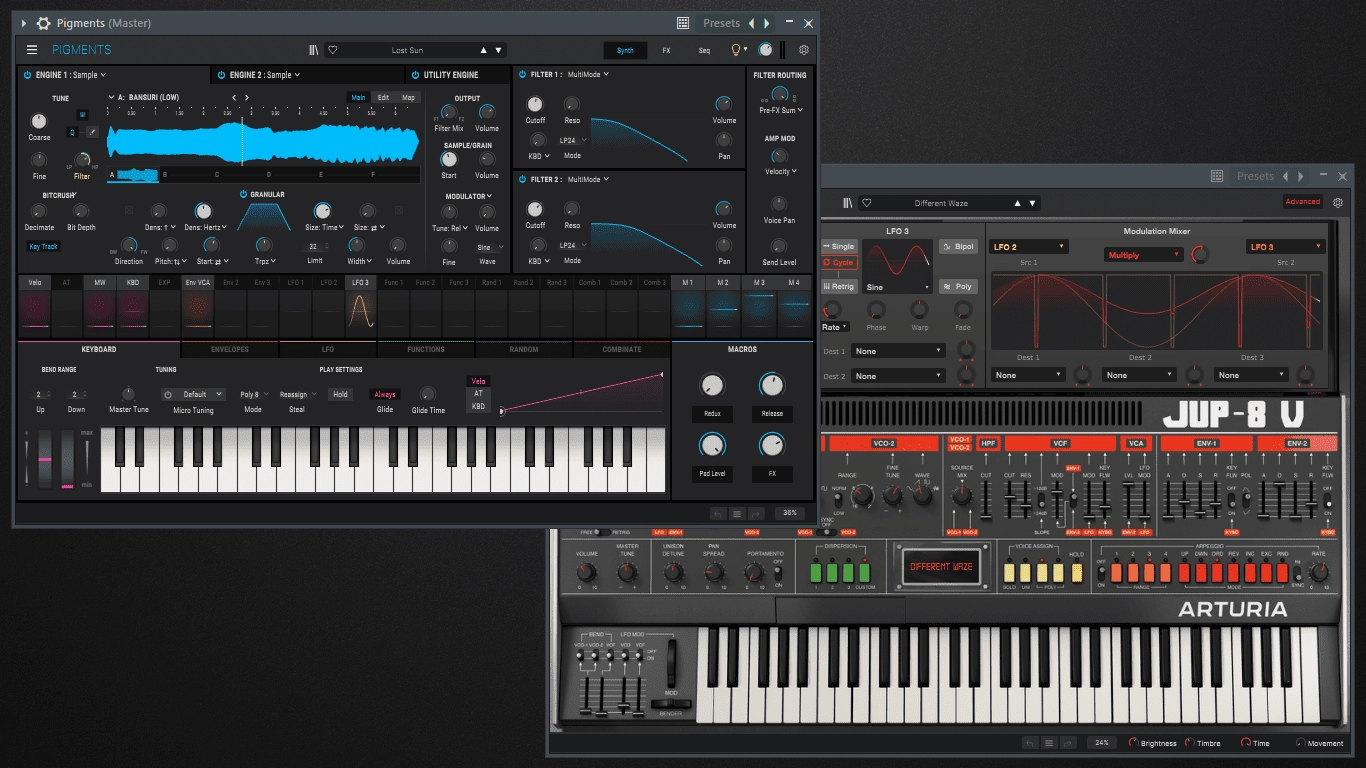Open Pre-FX Sum filter routing dropdown
This screenshot has width=1366, height=768.
pyautogui.click(x=780, y=110)
